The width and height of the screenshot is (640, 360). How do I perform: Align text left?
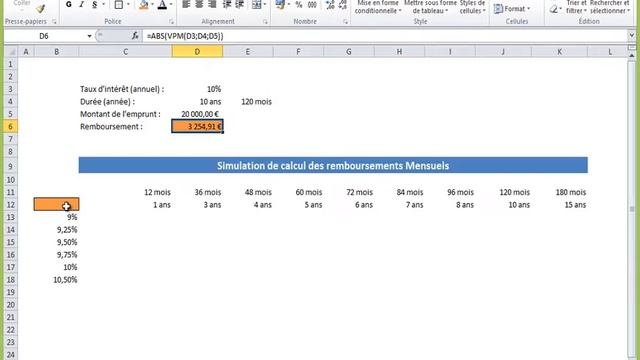(186, 4)
